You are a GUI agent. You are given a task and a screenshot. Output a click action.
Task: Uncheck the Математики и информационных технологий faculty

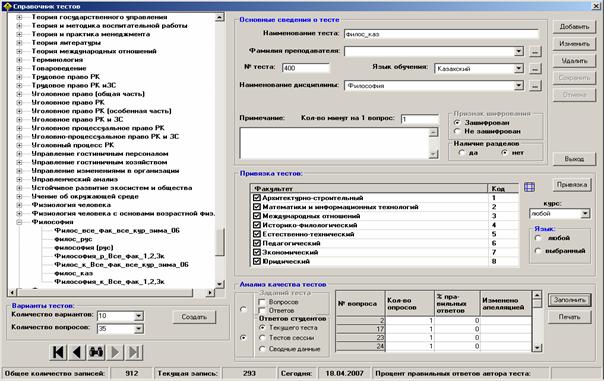tap(257, 207)
